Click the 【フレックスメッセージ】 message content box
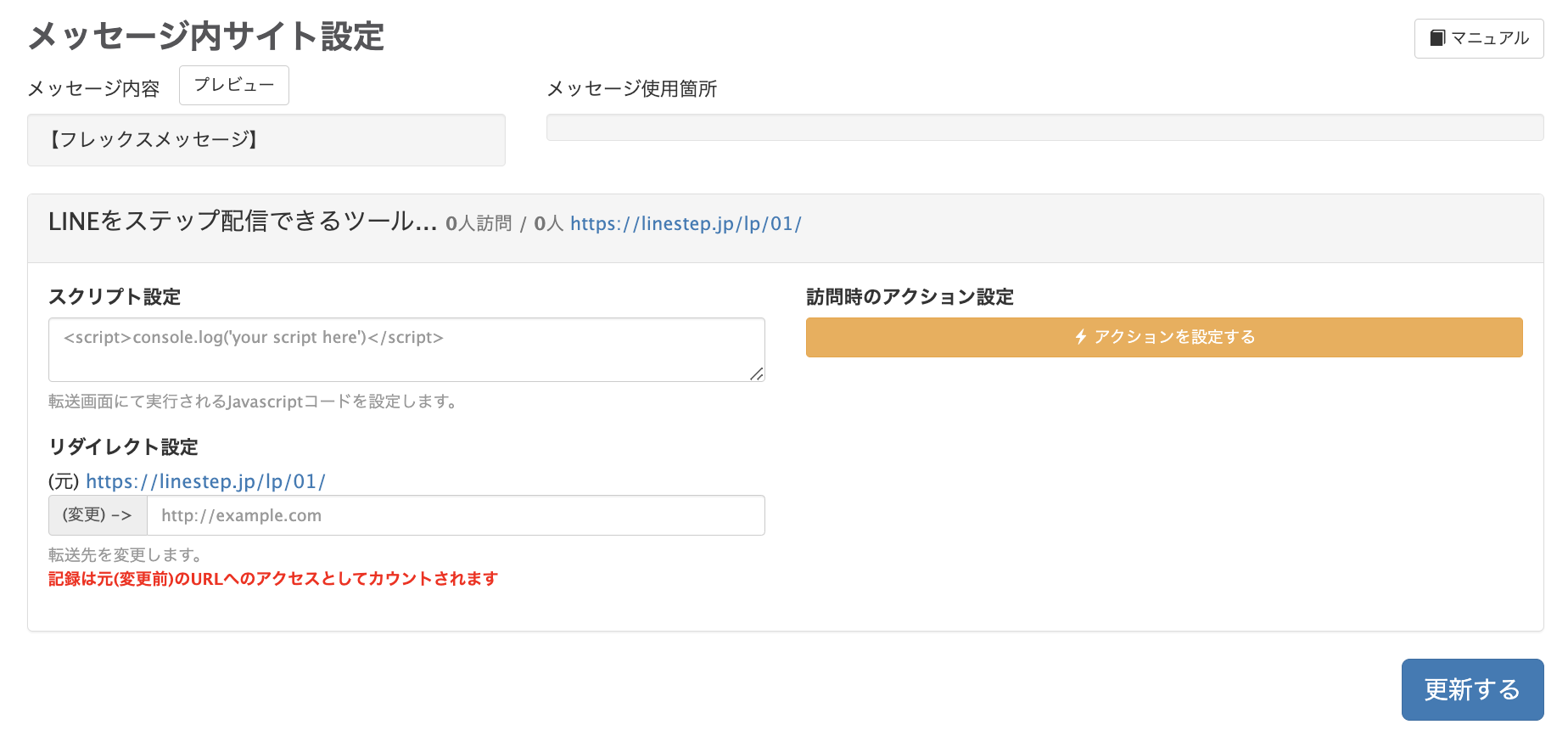The height and width of the screenshot is (747, 1568). tap(266, 140)
